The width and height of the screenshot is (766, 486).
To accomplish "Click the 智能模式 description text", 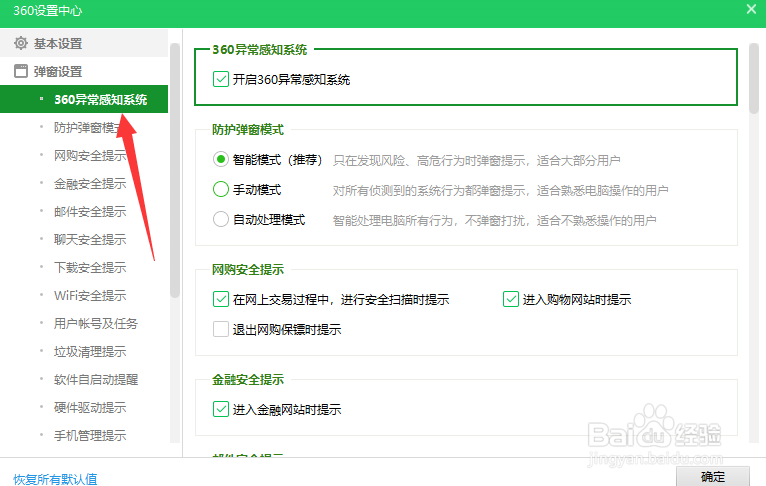I will tap(477, 160).
